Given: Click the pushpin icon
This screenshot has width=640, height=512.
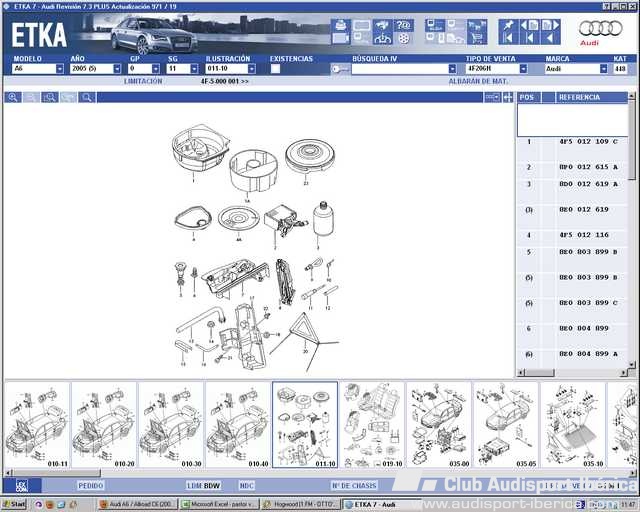Looking at the screenshot, I should [509, 25].
